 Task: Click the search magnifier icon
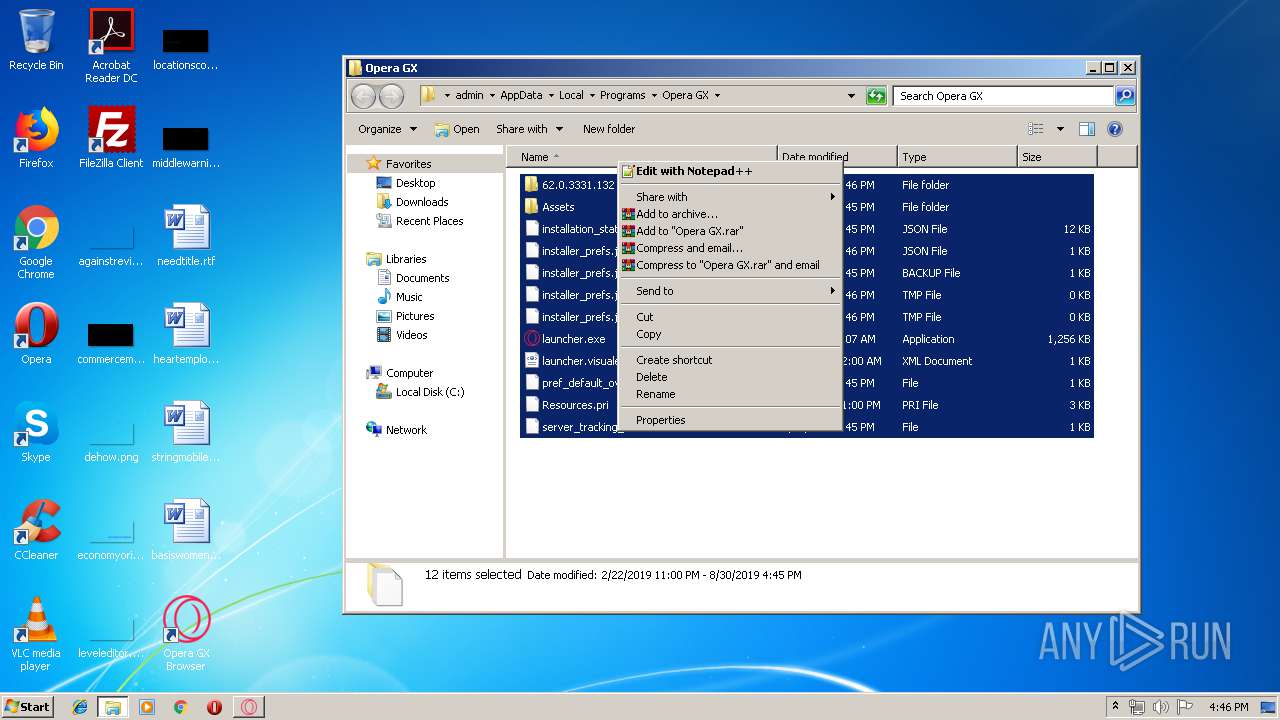click(x=1125, y=96)
